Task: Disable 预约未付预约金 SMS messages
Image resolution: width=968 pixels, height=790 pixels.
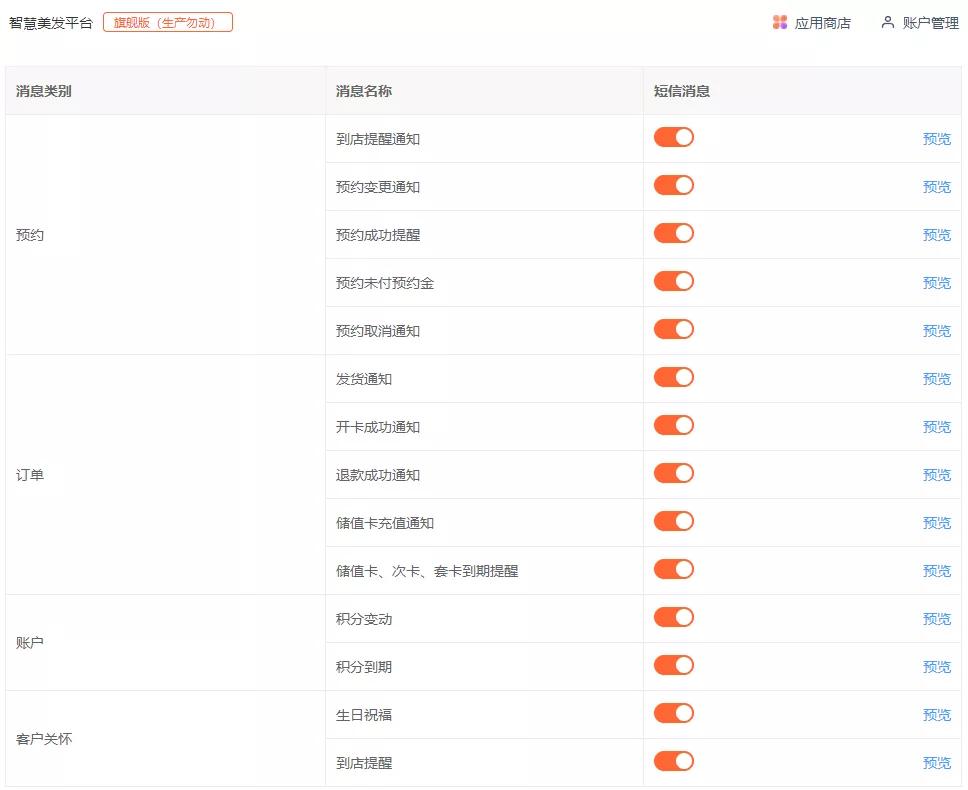Action: [673, 282]
